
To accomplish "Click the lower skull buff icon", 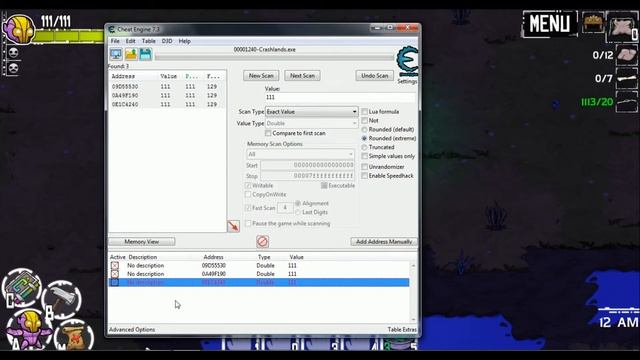I will tap(13, 68).
